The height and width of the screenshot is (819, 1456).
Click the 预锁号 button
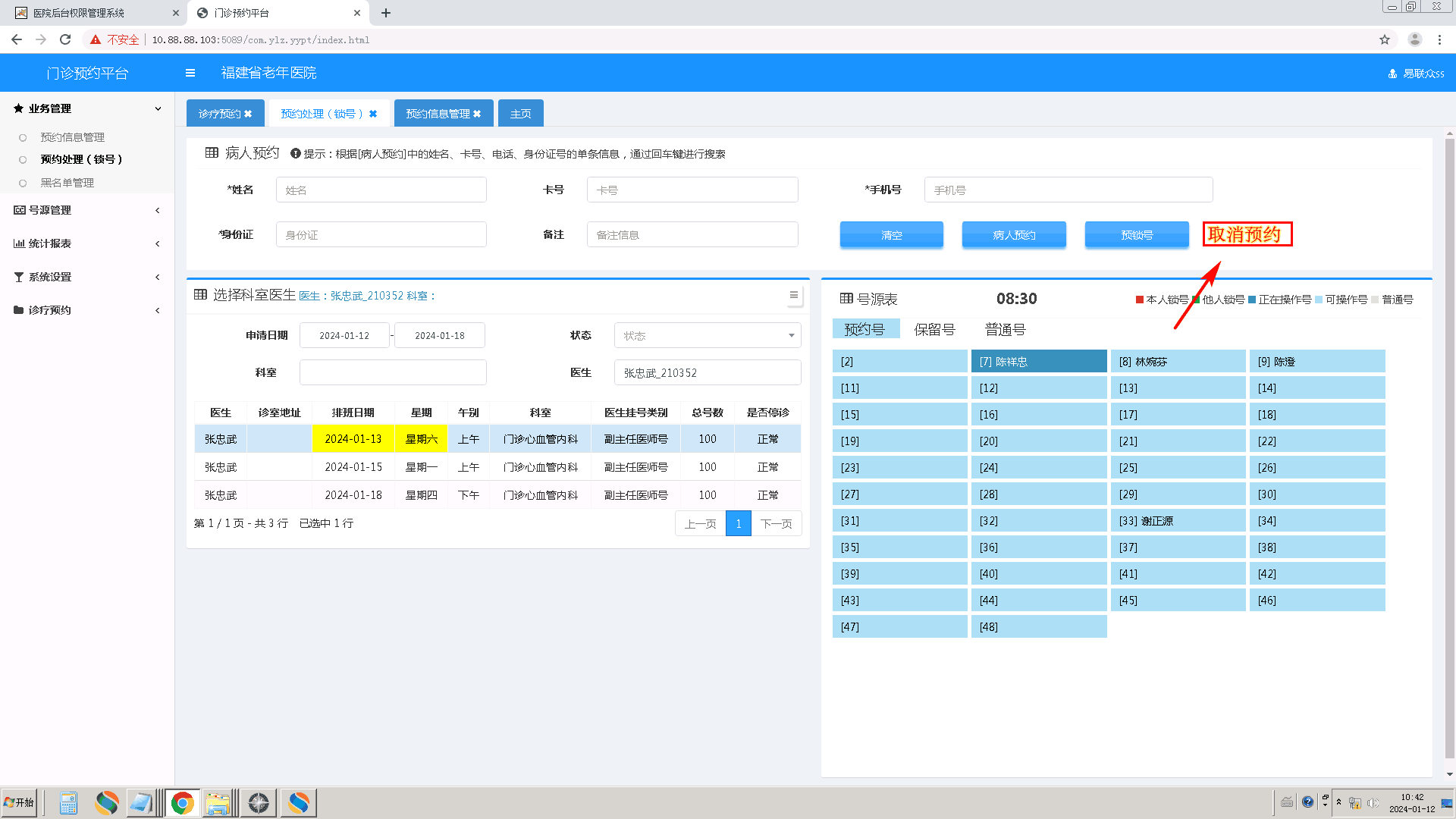tap(1136, 235)
